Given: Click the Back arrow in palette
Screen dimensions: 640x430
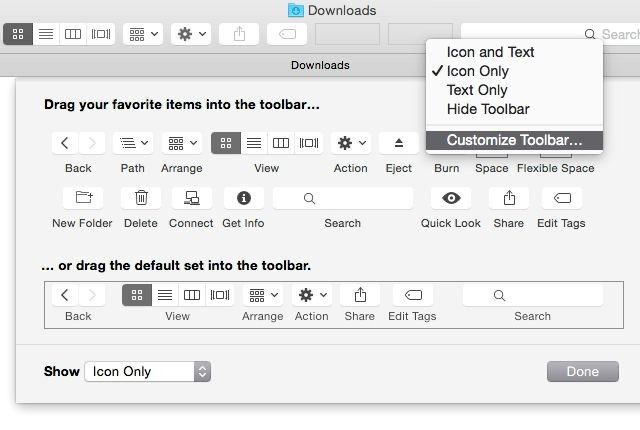Looking at the screenshot, I should coord(65,143).
